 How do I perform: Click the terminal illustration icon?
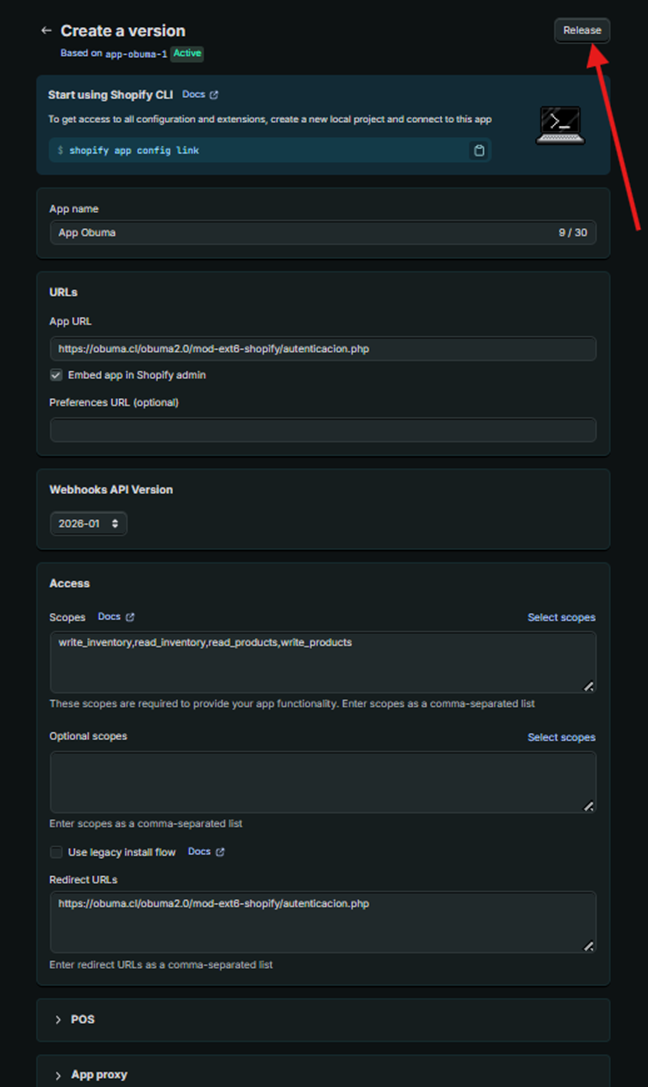click(x=559, y=126)
